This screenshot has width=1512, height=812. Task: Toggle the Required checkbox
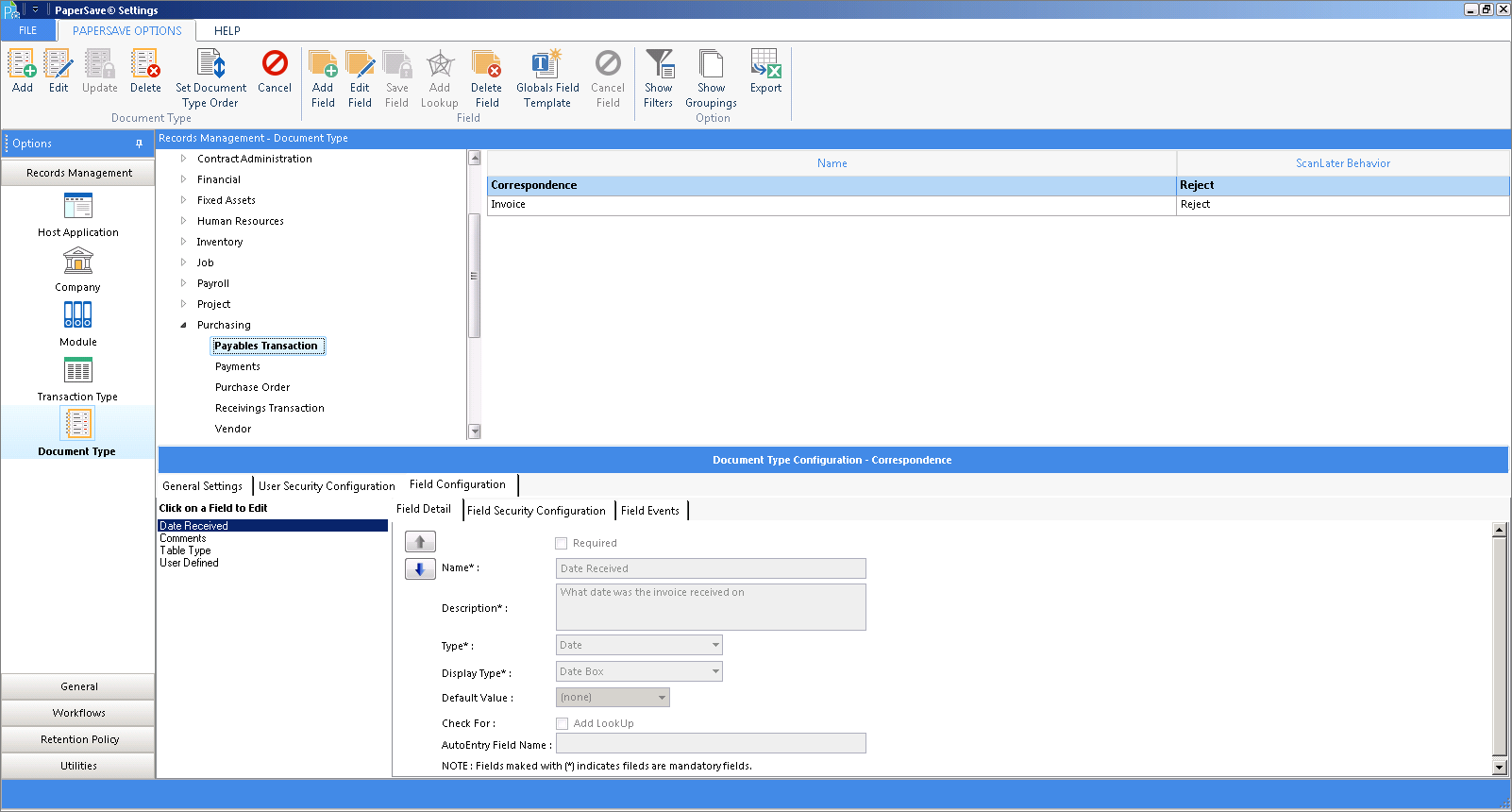[x=561, y=543]
